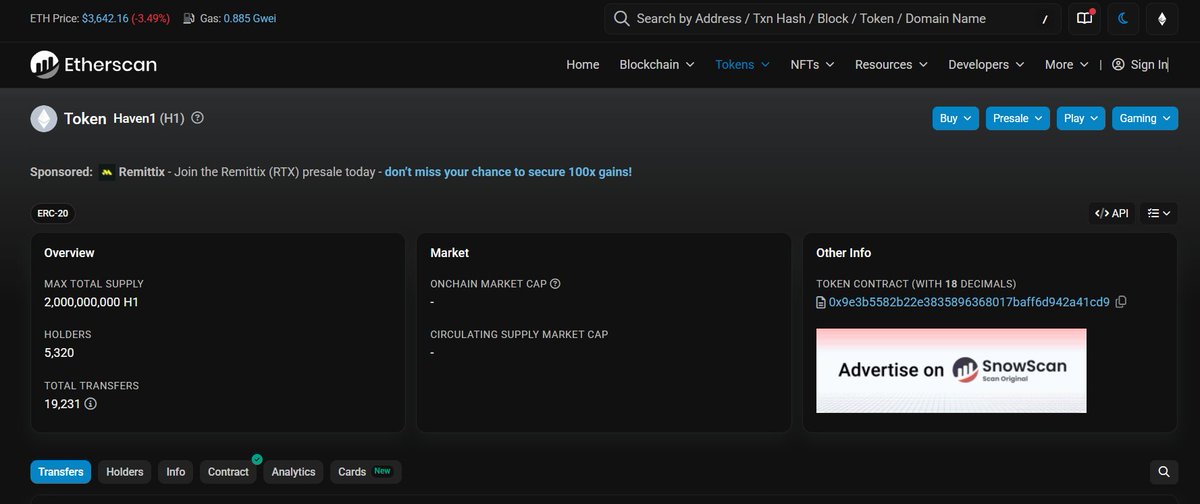Image resolution: width=1200 pixels, height=504 pixels.
Task: Click the question mark next to Haven1 (H1)
Action: pyautogui.click(x=197, y=118)
